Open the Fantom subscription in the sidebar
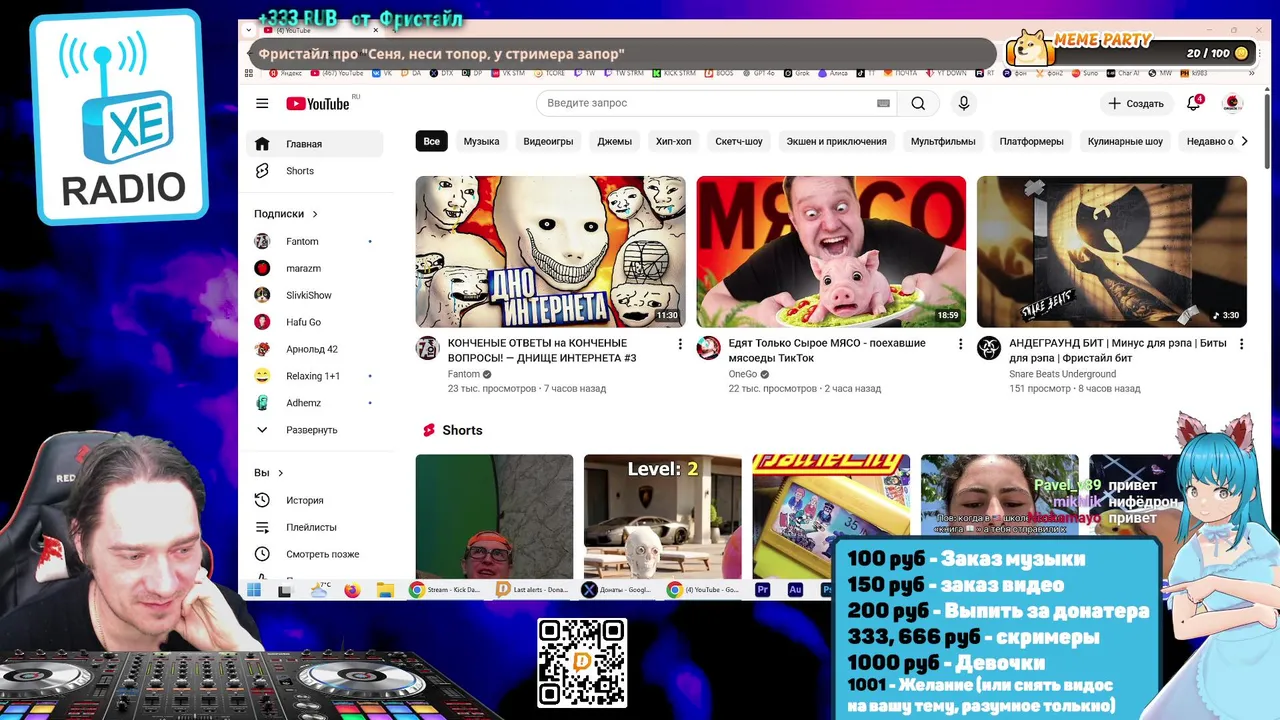 pos(316,241)
